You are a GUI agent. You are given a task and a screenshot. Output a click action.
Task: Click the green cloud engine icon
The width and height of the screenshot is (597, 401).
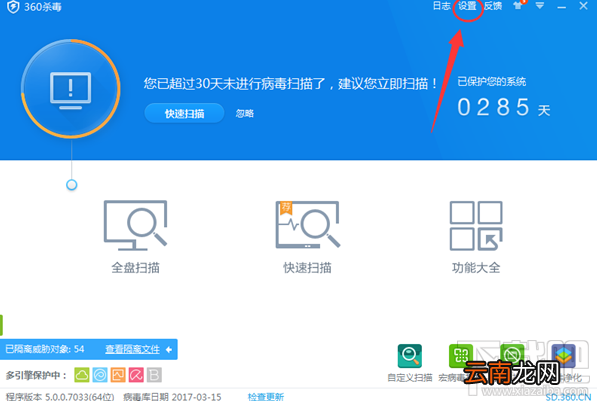pyautogui.click(x=81, y=375)
